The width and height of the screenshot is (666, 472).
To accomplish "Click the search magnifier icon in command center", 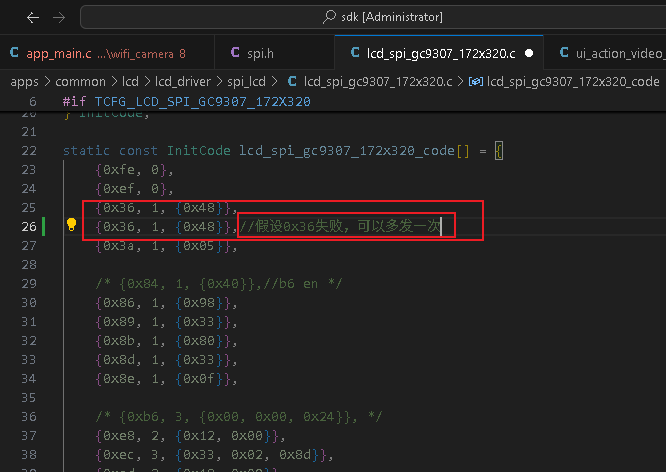I will tap(329, 17).
